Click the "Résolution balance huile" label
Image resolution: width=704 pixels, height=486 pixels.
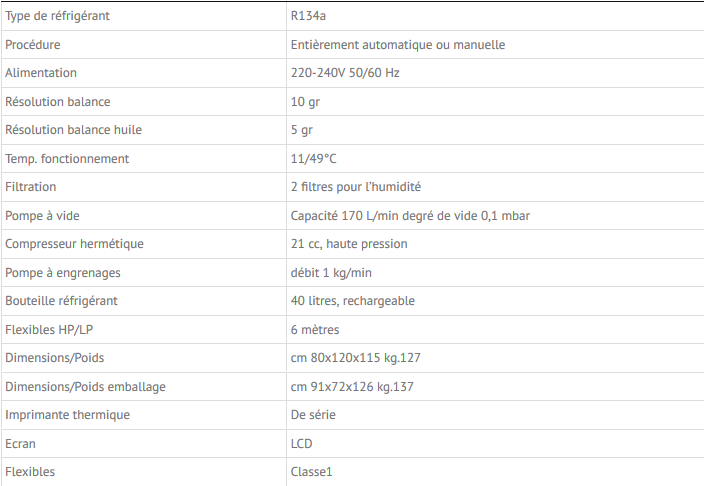[72, 130]
